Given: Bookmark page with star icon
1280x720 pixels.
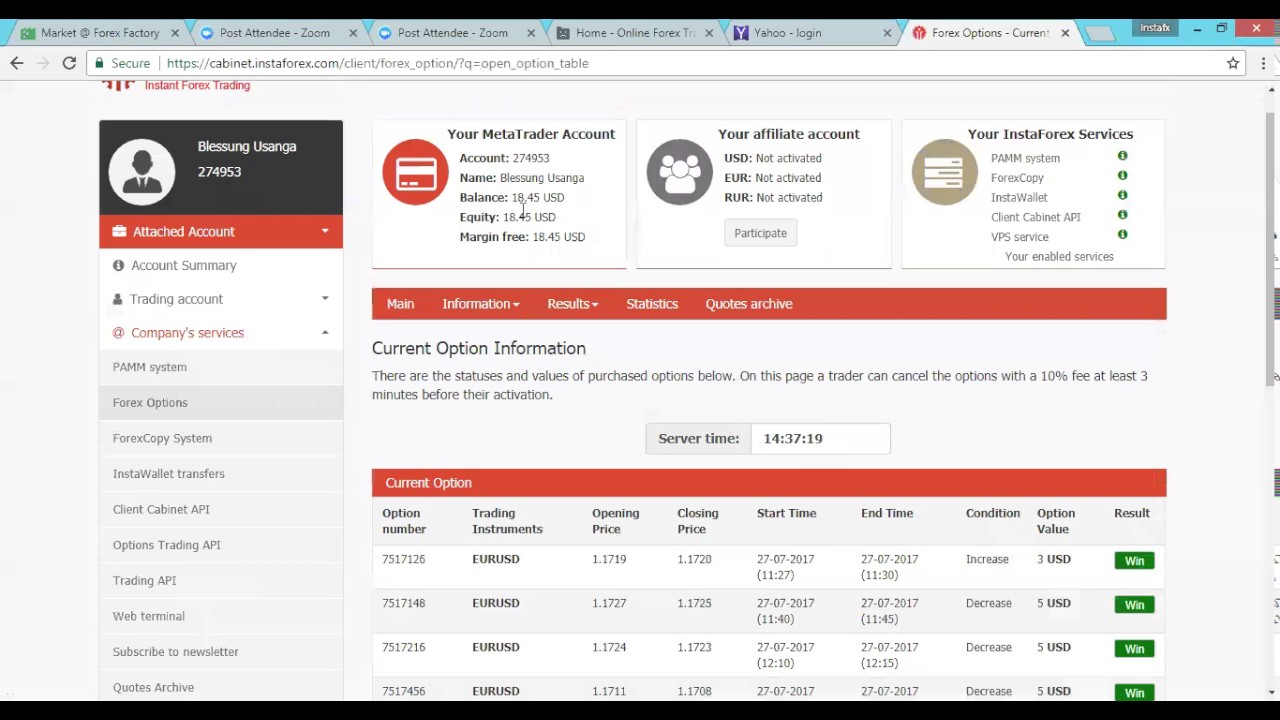Looking at the screenshot, I should pyautogui.click(x=1233, y=63).
